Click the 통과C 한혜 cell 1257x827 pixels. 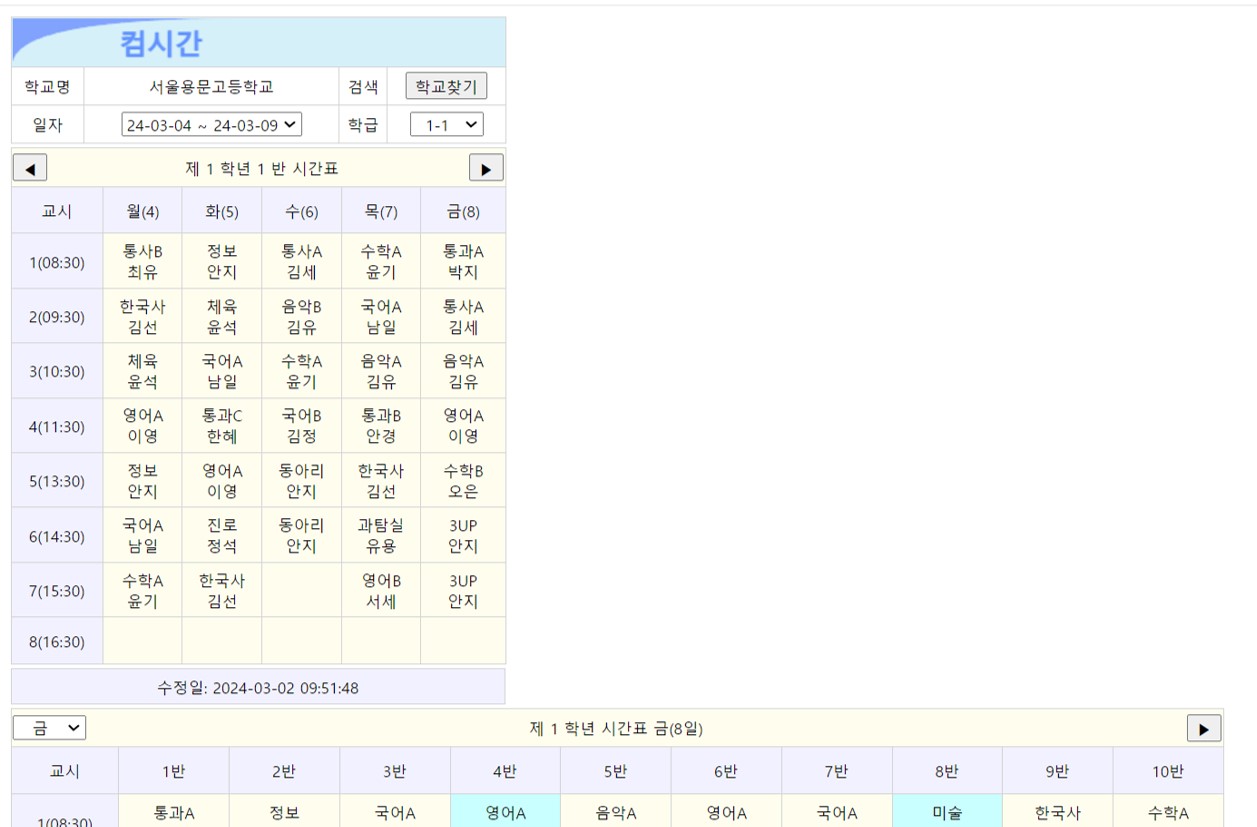pyautogui.click(x=222, y=426)
